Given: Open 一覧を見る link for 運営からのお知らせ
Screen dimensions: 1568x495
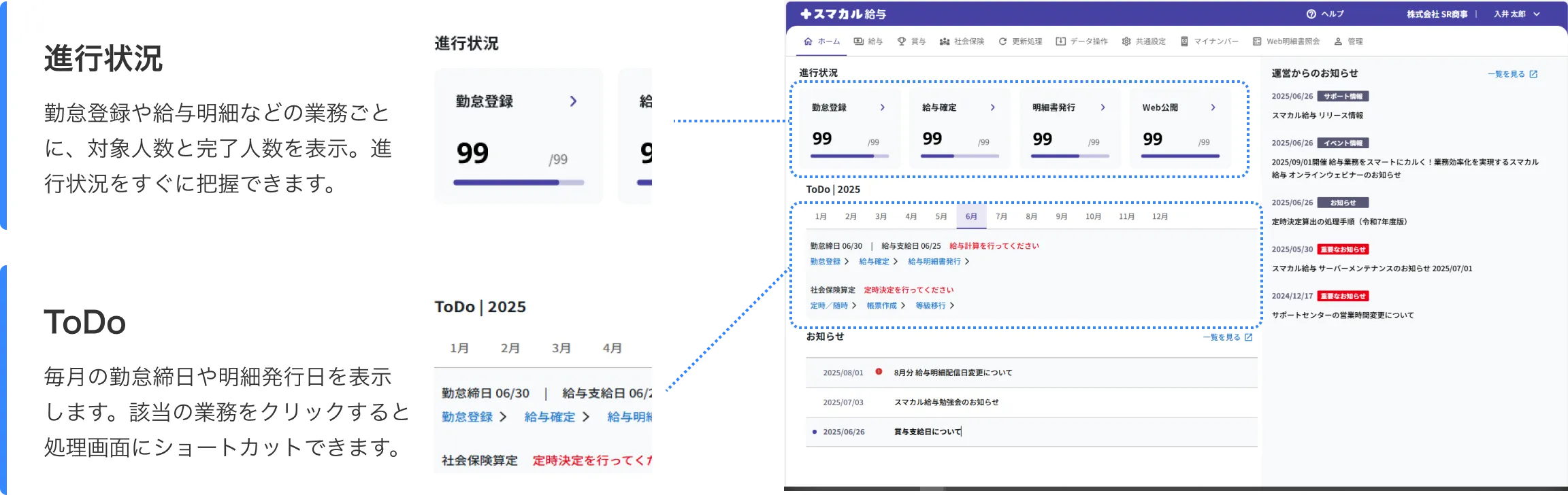Looking at the screenshot, I should pyautogui.click(x=1506, y=74).
